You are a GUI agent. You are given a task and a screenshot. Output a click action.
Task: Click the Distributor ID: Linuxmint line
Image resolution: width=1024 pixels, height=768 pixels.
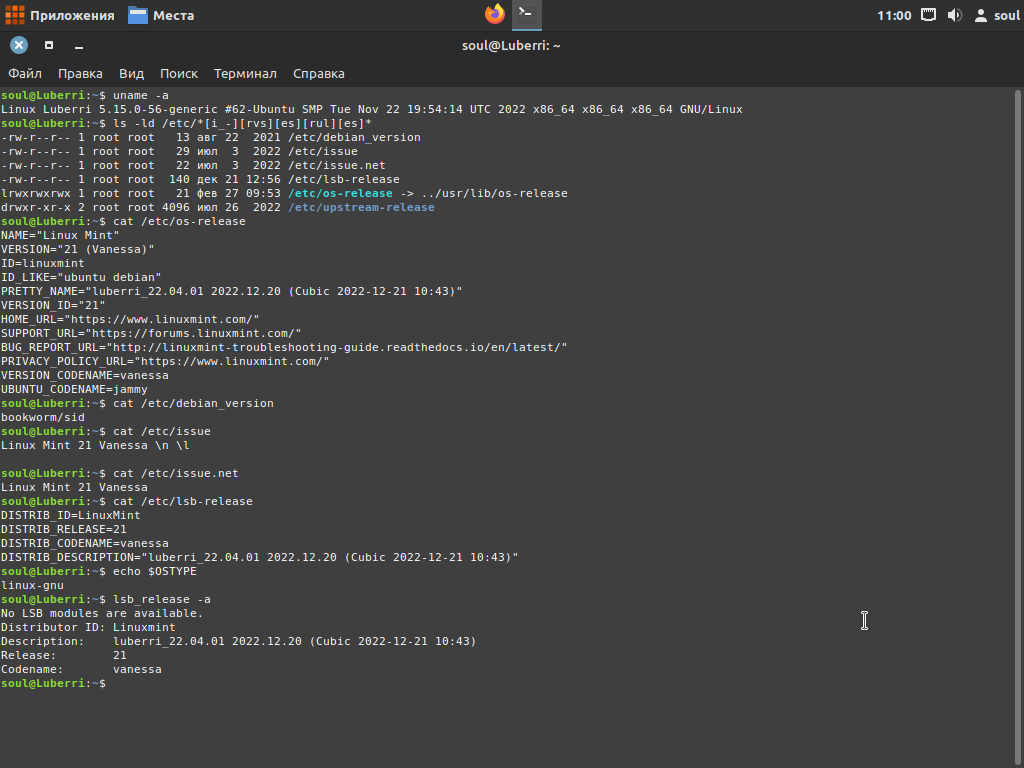88,627
